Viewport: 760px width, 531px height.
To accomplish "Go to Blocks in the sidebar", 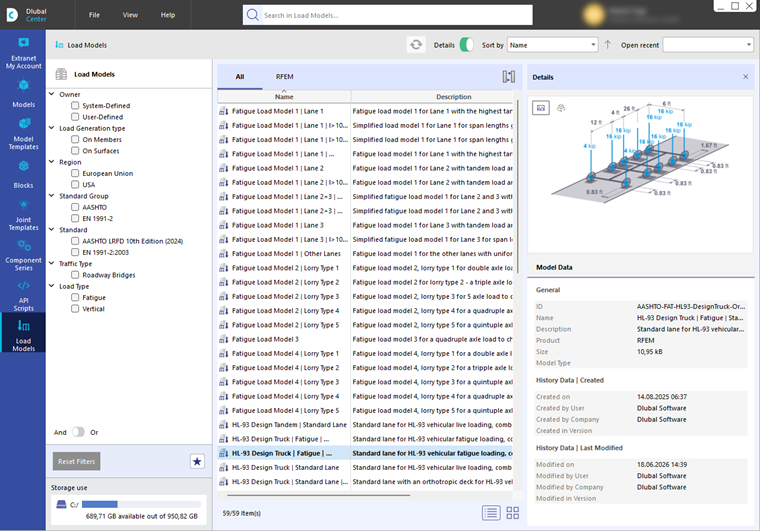I will (23, 174).
